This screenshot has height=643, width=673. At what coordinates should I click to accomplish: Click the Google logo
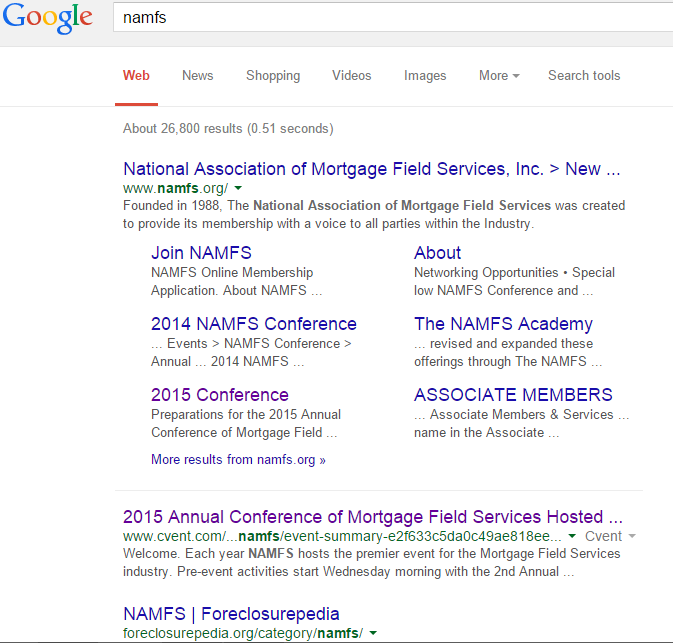pos(47,18)
